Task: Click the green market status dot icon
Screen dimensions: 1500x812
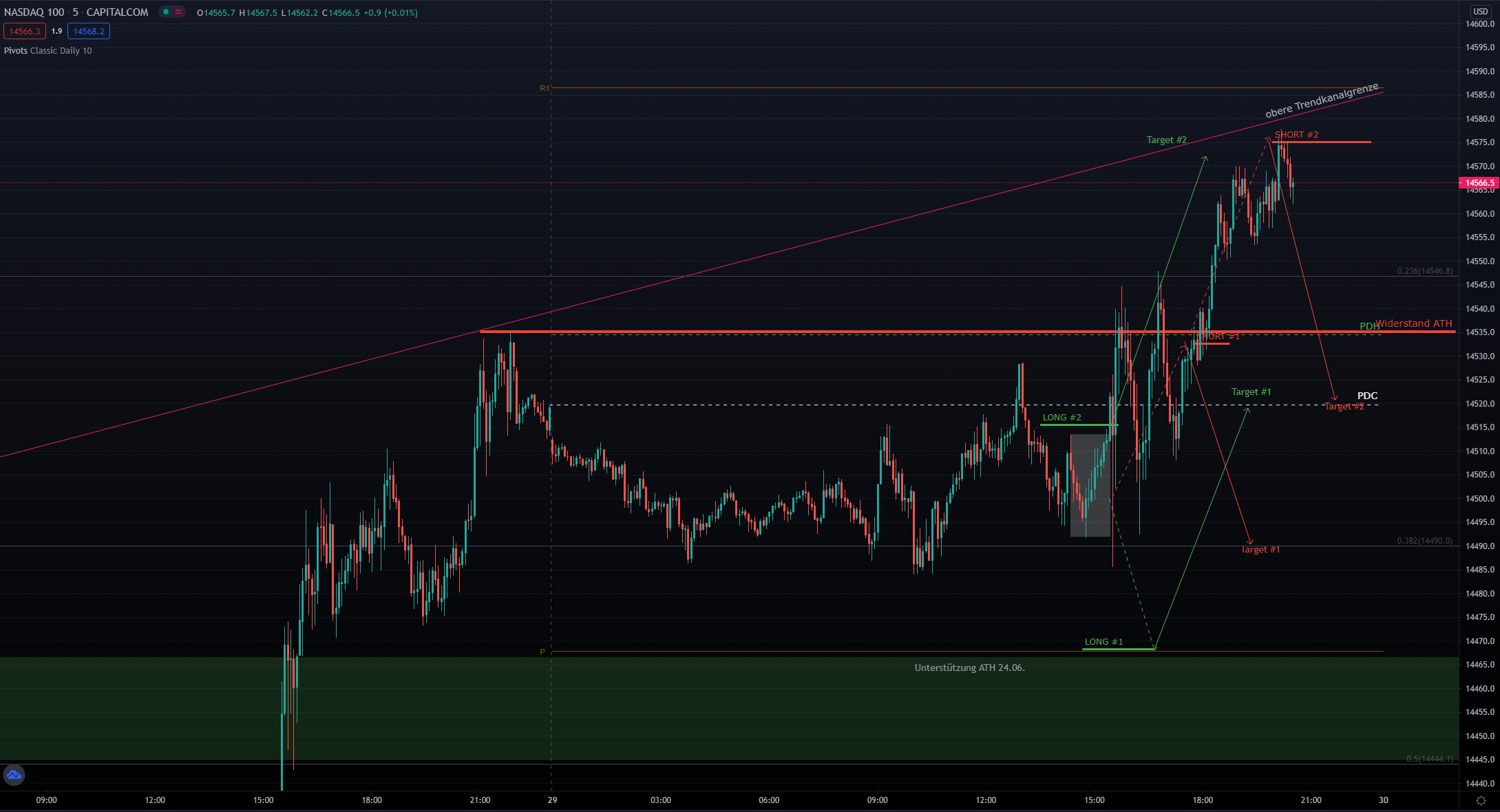Action: [166, 12]
